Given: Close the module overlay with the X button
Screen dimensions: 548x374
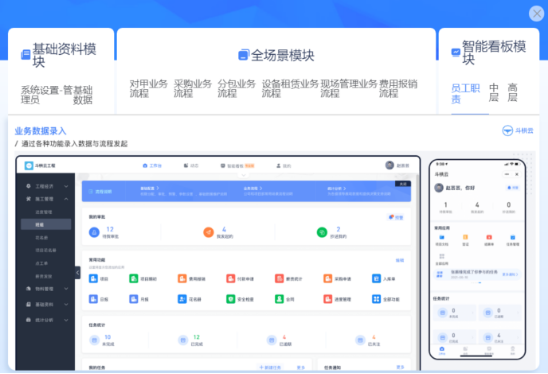Looking at the screenshot, I should tap(536, 14).
